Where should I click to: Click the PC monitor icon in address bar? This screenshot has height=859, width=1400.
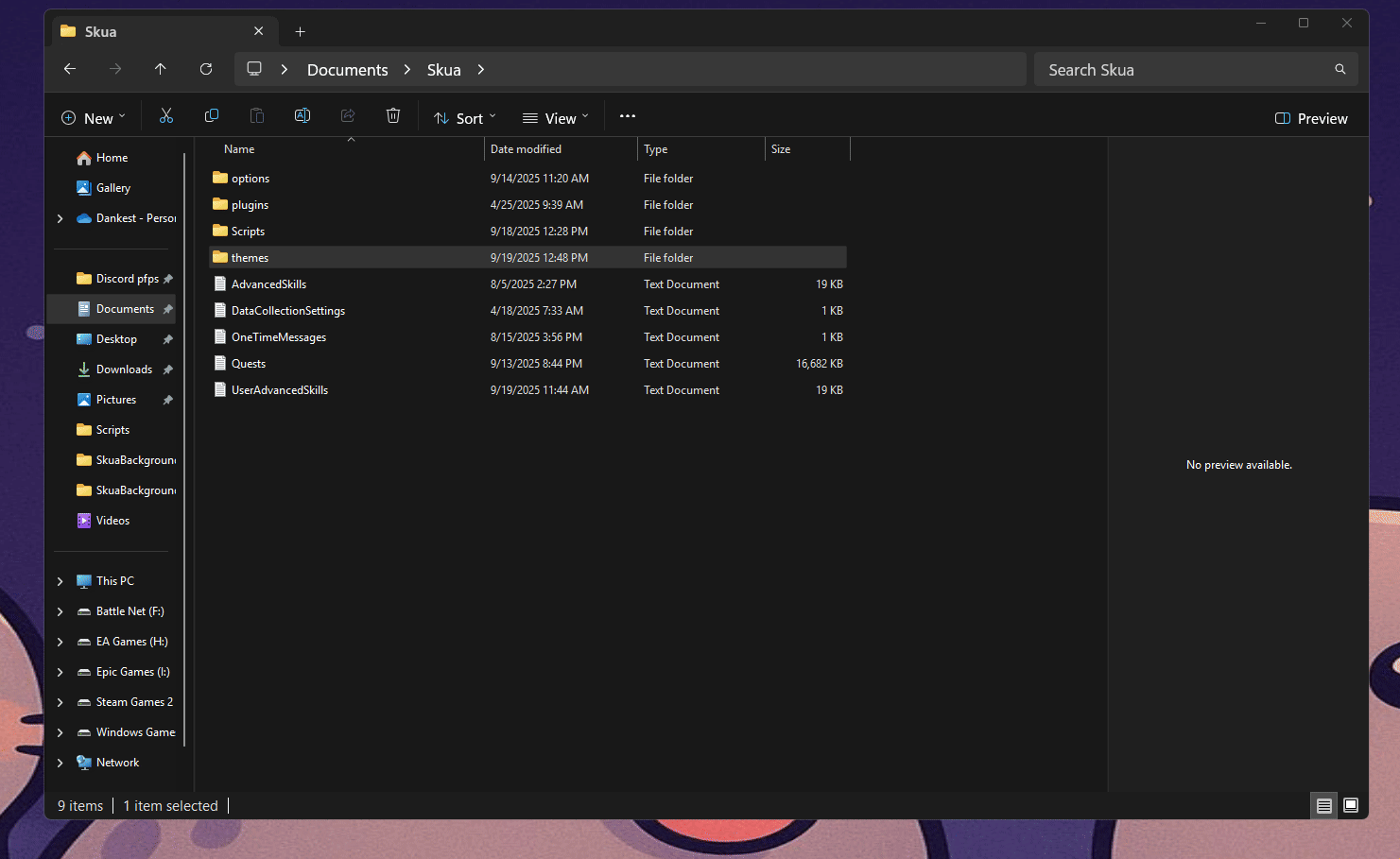[x=254, y=69]
